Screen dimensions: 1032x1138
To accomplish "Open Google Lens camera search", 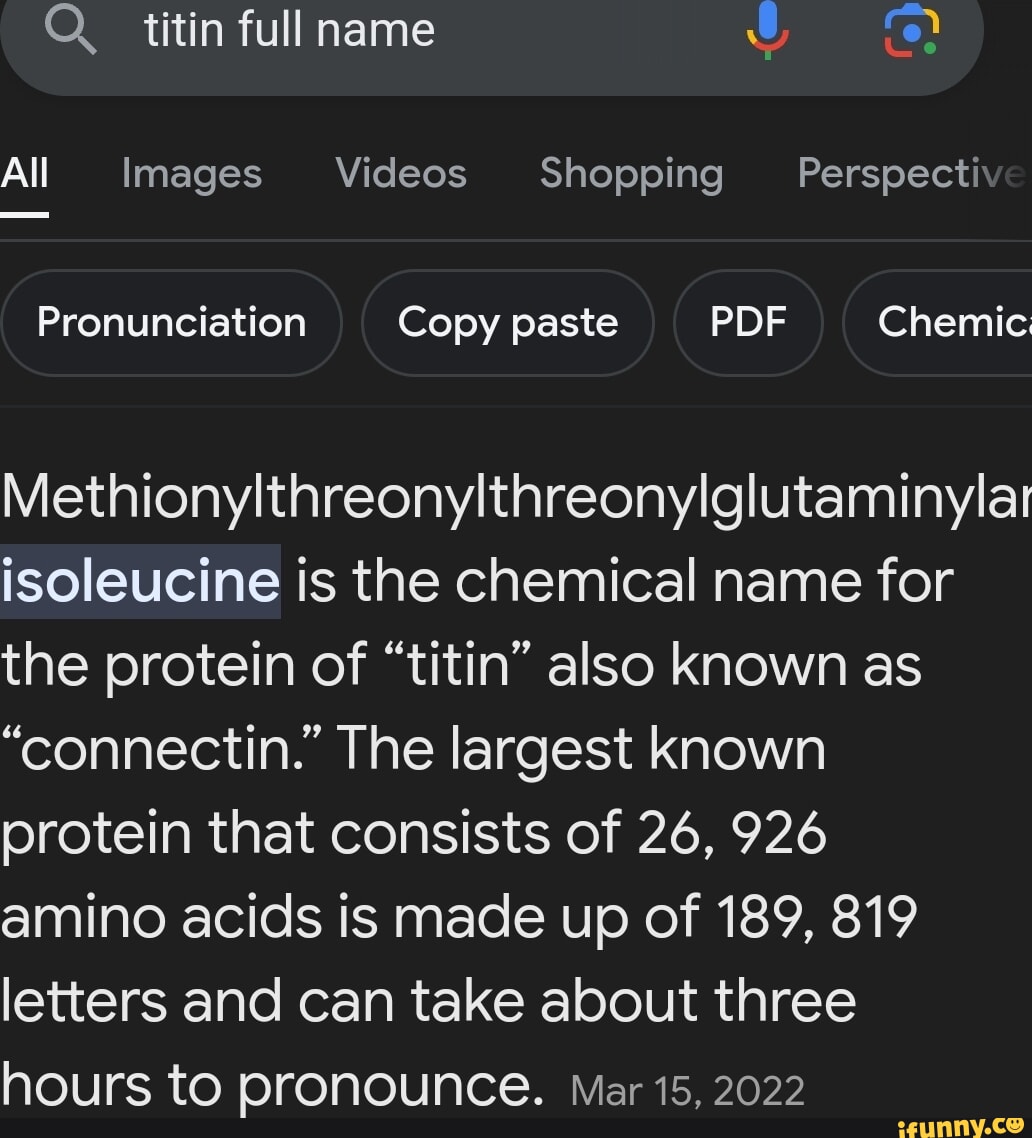I will click(912, 31).
